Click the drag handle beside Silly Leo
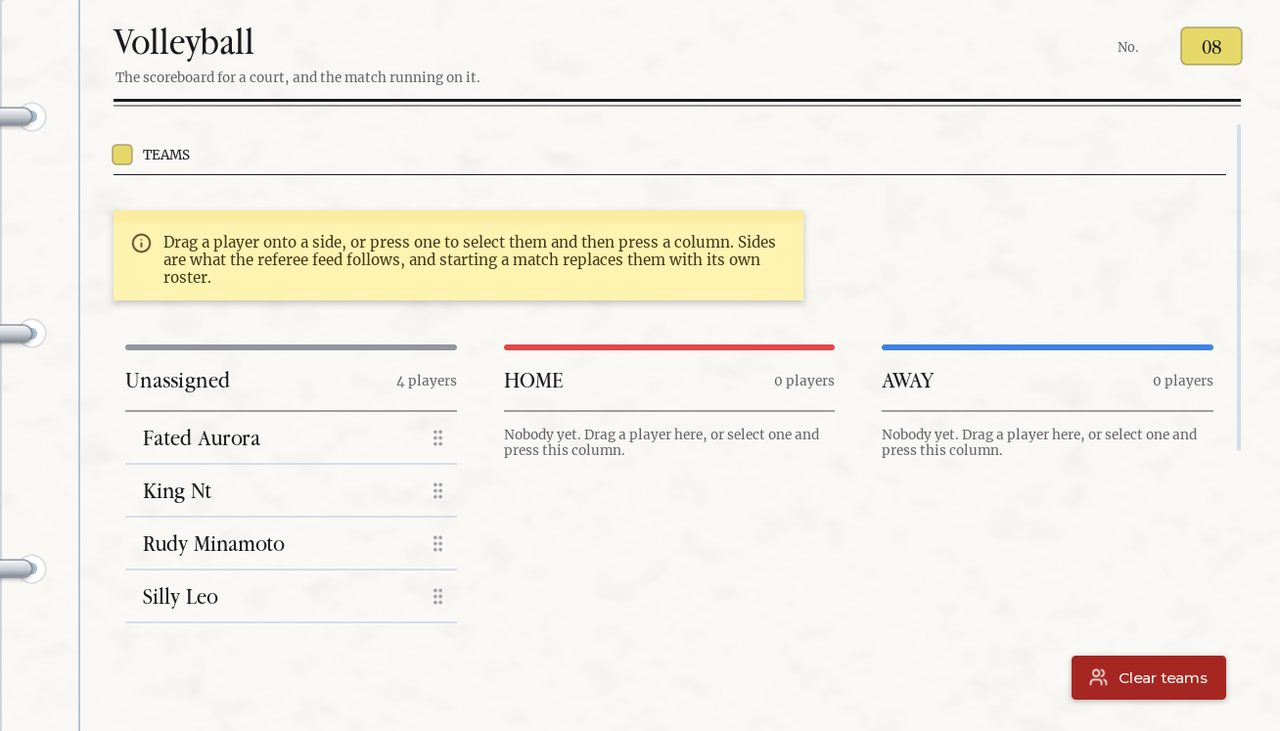 (437, 597)
